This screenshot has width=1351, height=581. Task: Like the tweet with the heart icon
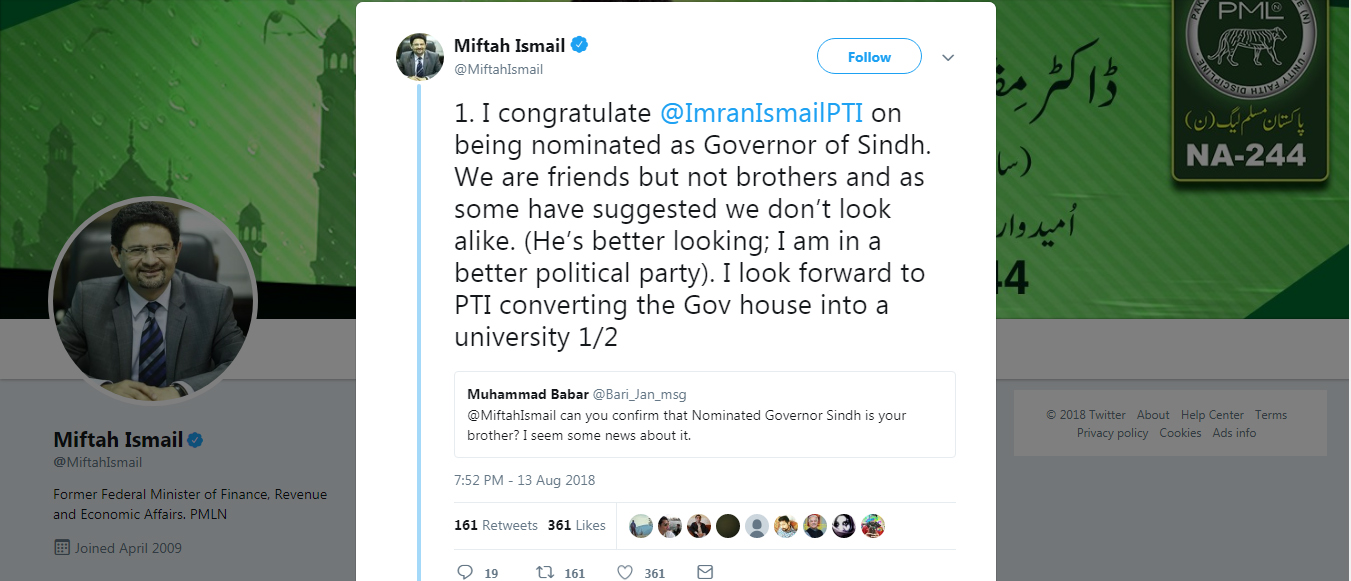[x=625, y=573]
